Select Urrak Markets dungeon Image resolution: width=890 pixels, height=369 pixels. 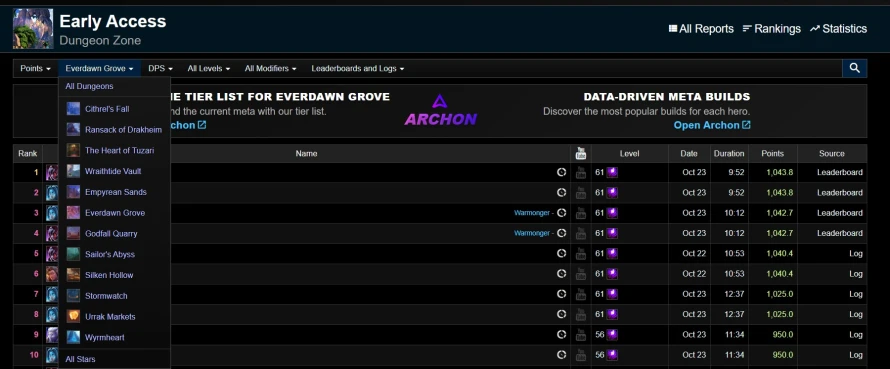(110, 317)
